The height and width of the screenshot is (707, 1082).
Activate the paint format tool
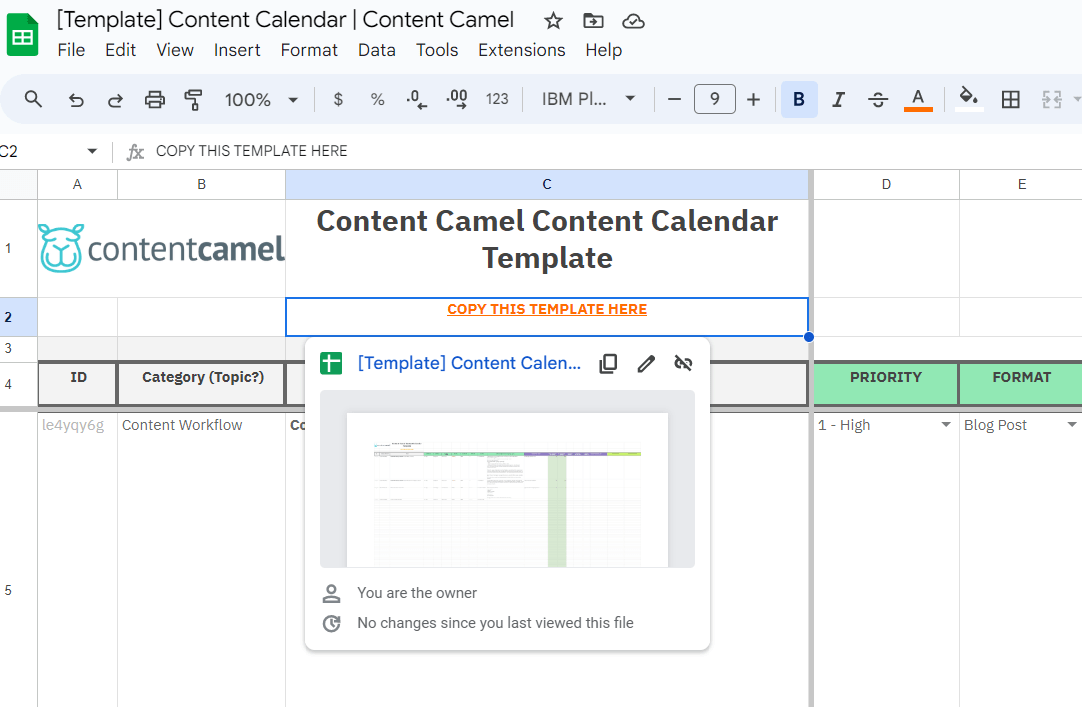193,100
